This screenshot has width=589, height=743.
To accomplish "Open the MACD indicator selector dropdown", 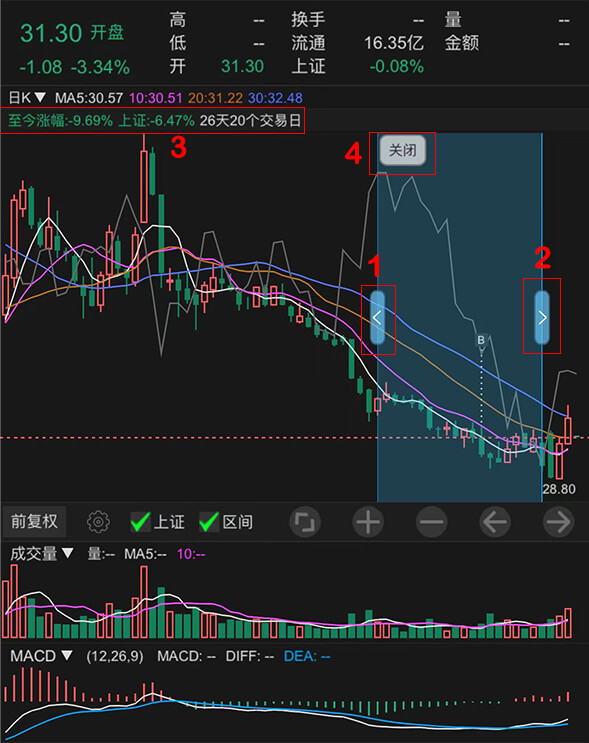I will (41, 656).
